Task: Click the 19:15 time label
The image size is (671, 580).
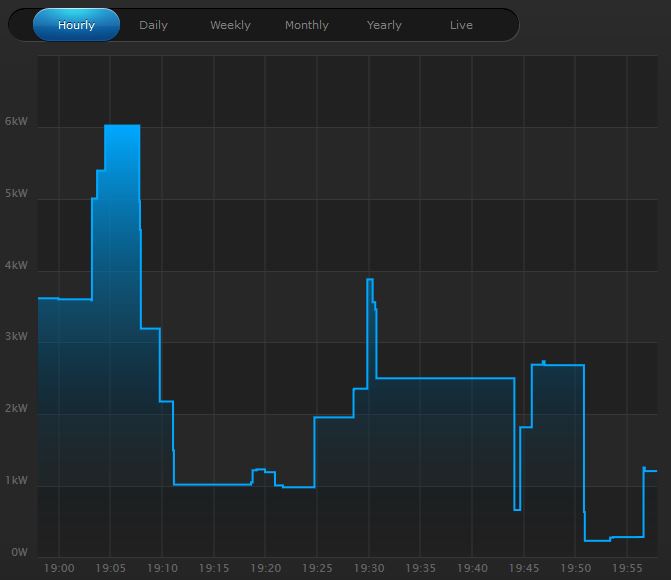Action: (214, 568)
